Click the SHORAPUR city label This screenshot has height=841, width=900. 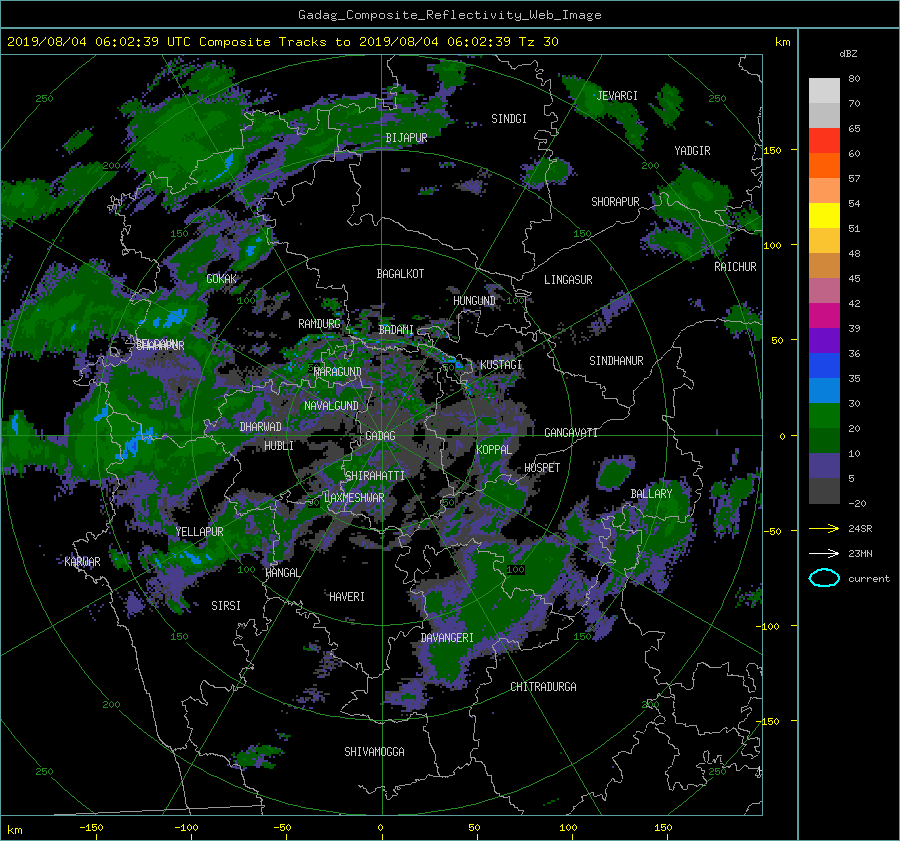tap(615, 202)
